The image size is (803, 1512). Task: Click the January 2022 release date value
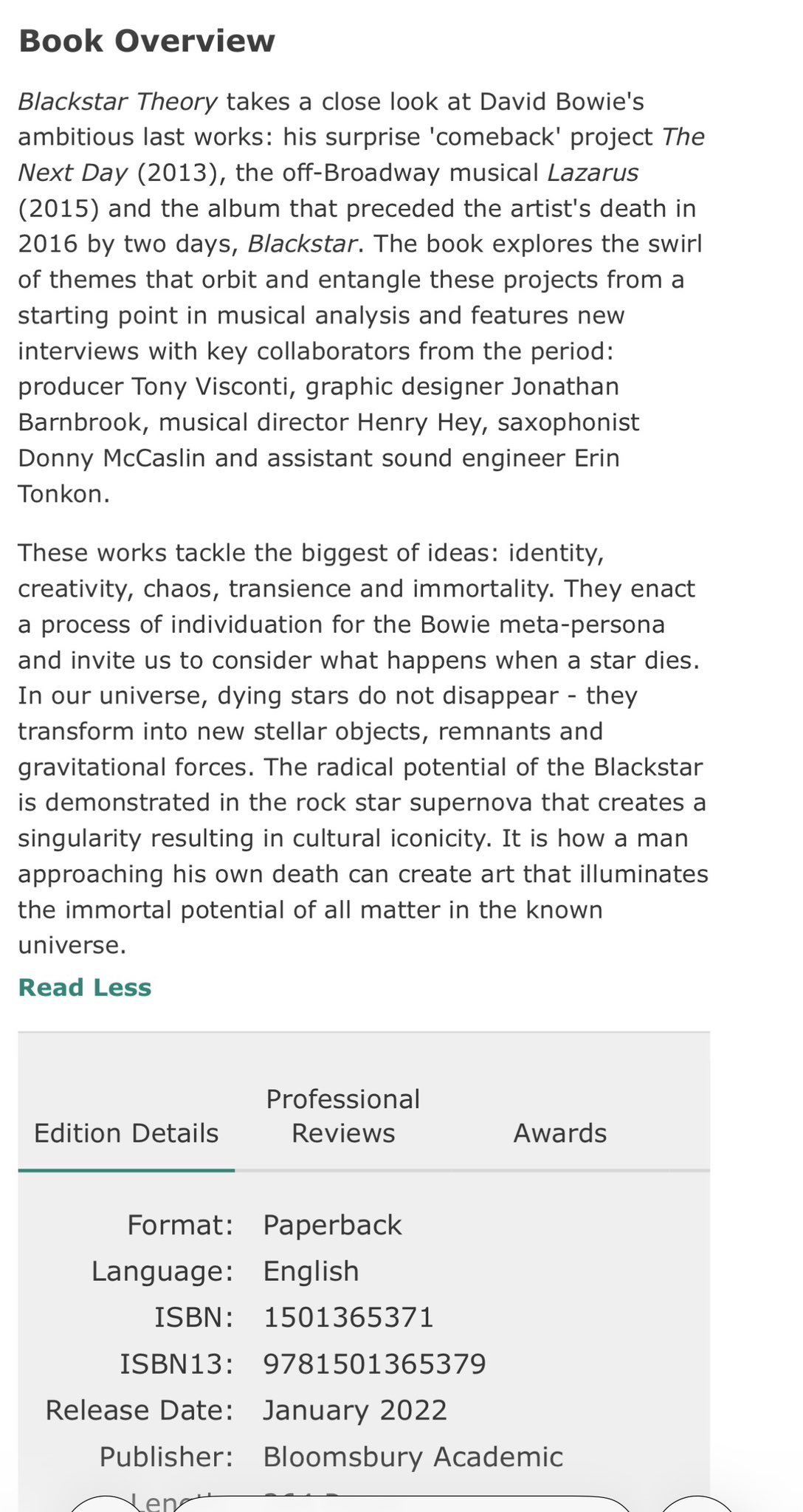tap(355, 1410)
